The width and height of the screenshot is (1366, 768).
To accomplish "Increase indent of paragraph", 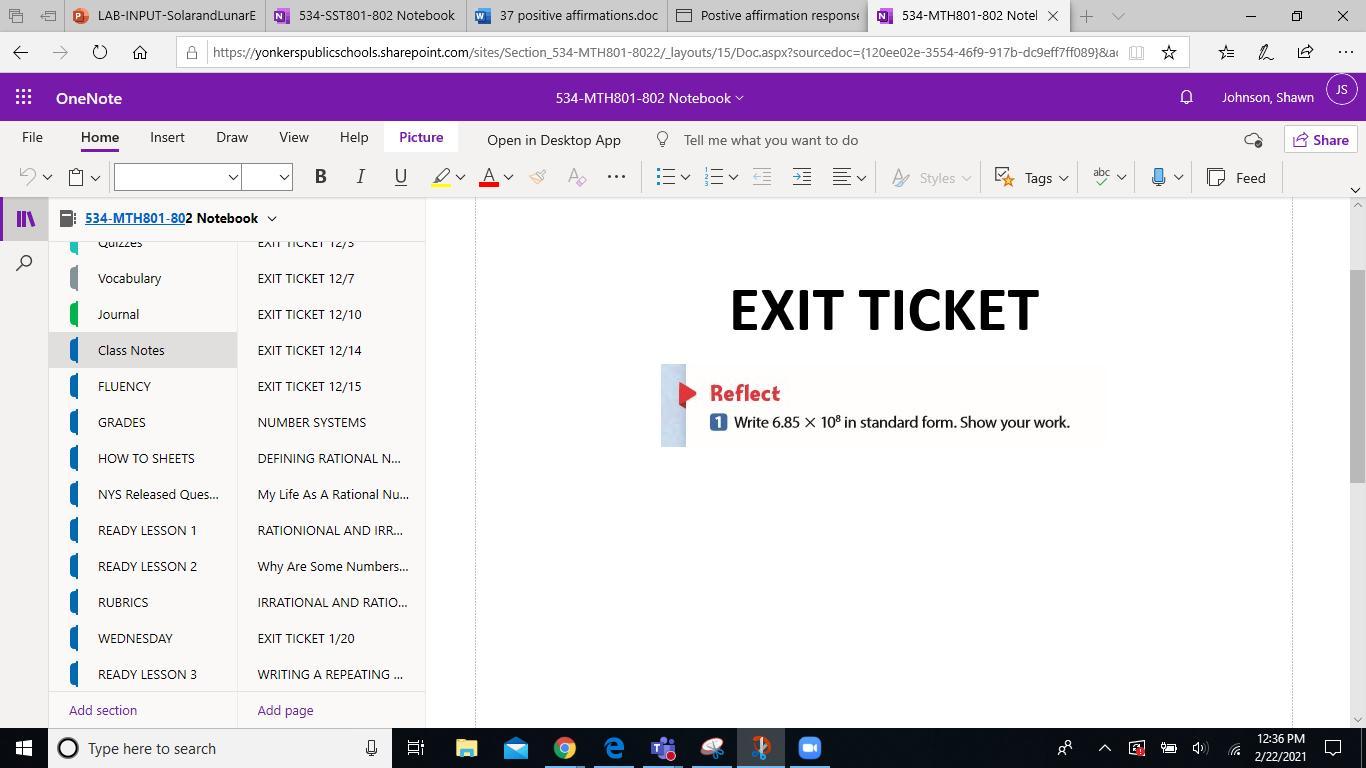I will click(802, 177).
